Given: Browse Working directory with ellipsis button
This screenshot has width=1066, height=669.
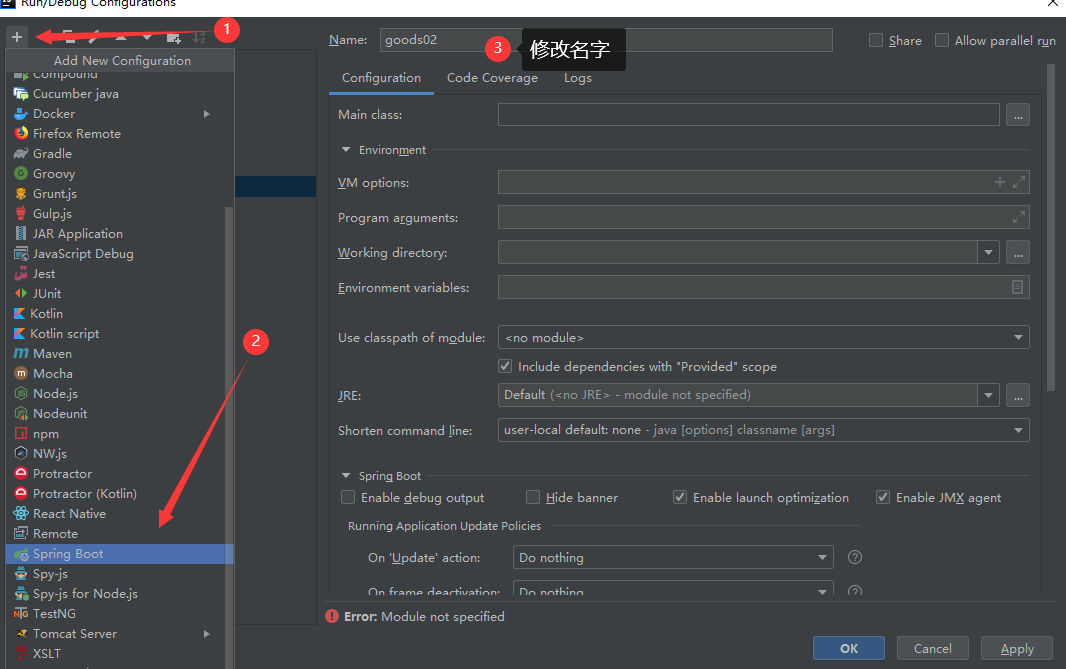Looking at the screenshot, I should (x=1018, y=253).
